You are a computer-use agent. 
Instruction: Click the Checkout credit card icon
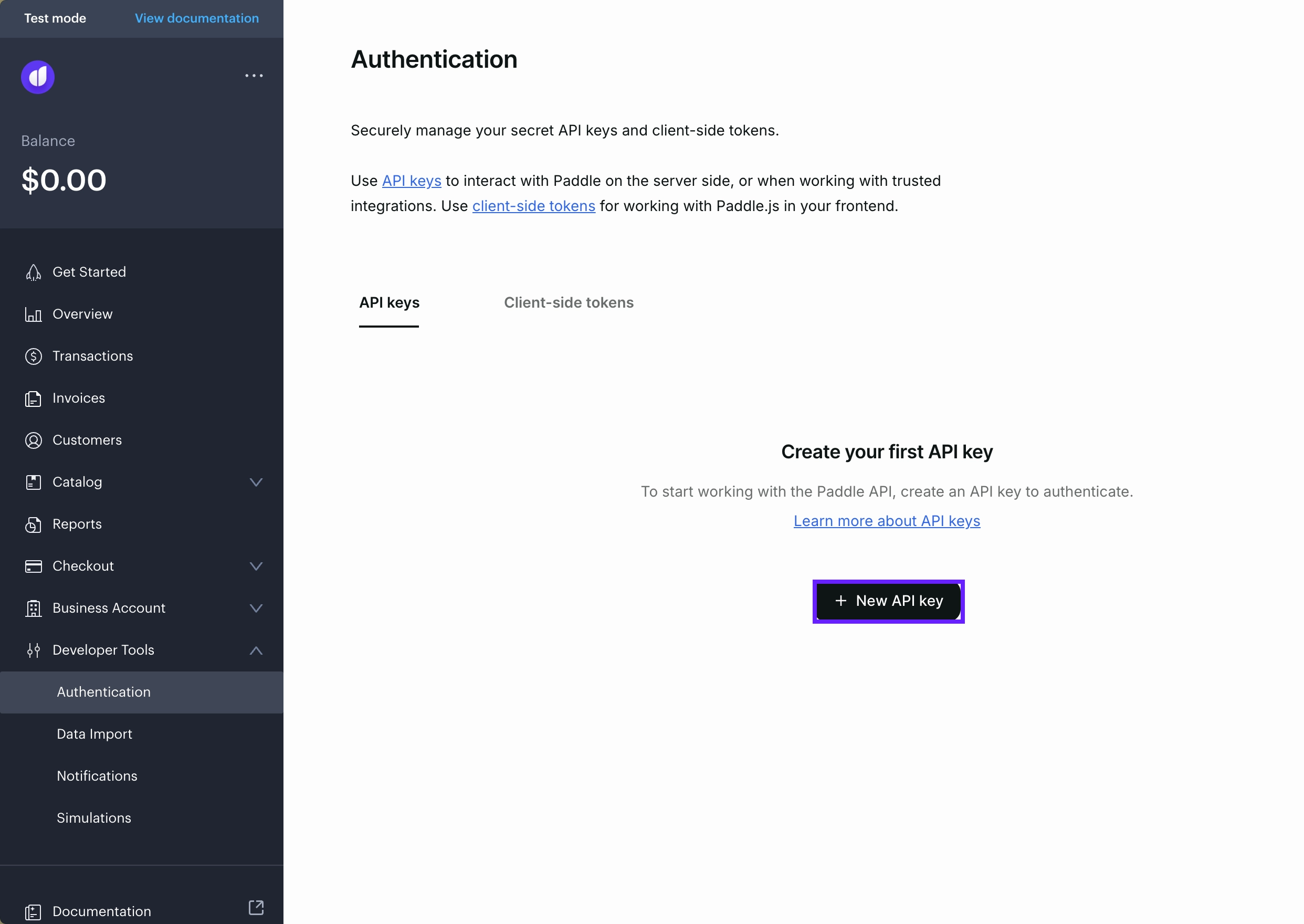tap(33, 566)
